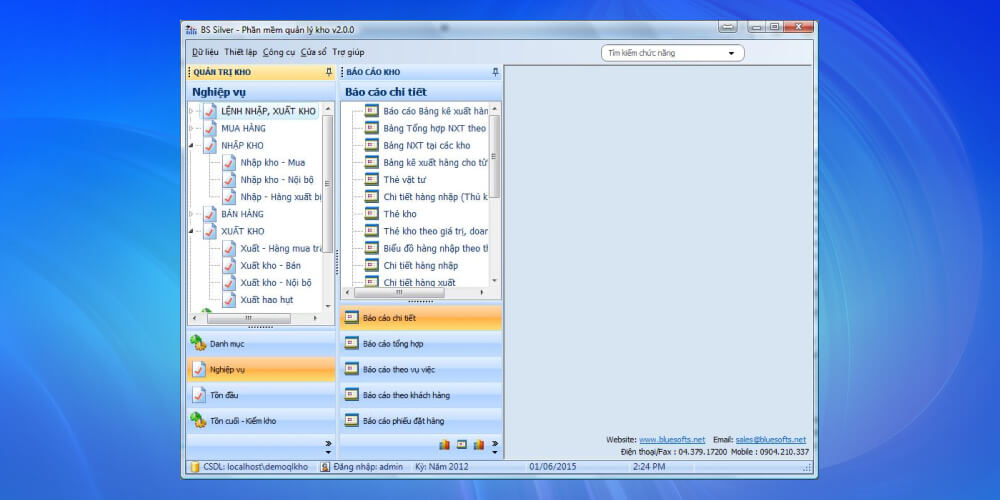Open Thẻ kho theo giá trị report
Screen dimensions: 1000x500
[435, 231]
